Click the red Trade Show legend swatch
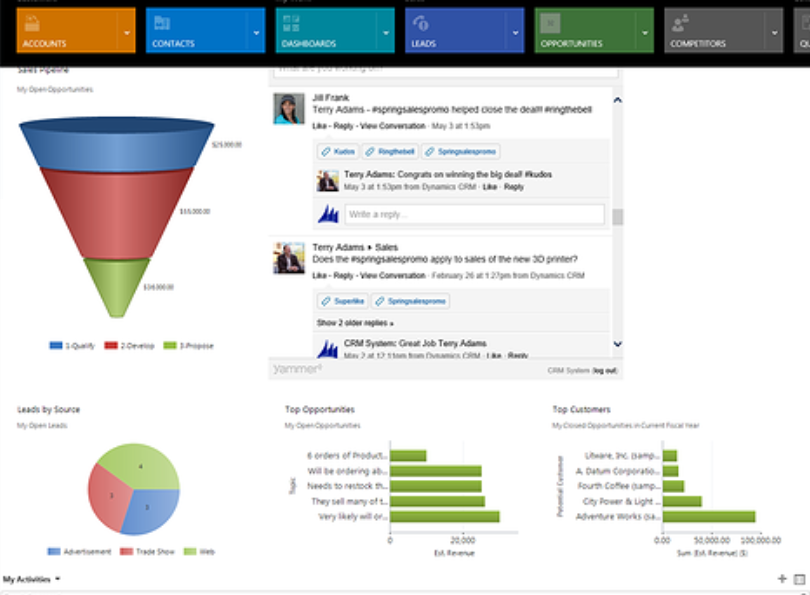This screenshot has height=595, width=810. point(127,552)
